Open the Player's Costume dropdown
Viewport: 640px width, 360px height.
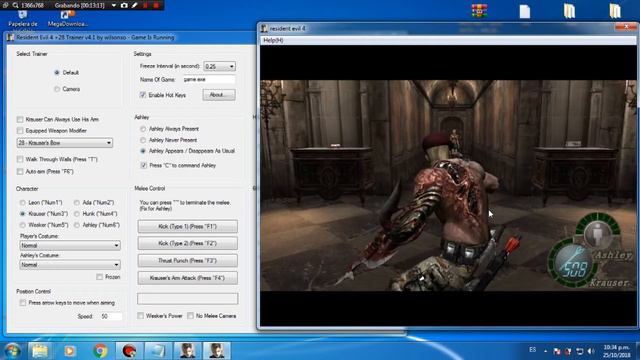[x=70, y=245]
